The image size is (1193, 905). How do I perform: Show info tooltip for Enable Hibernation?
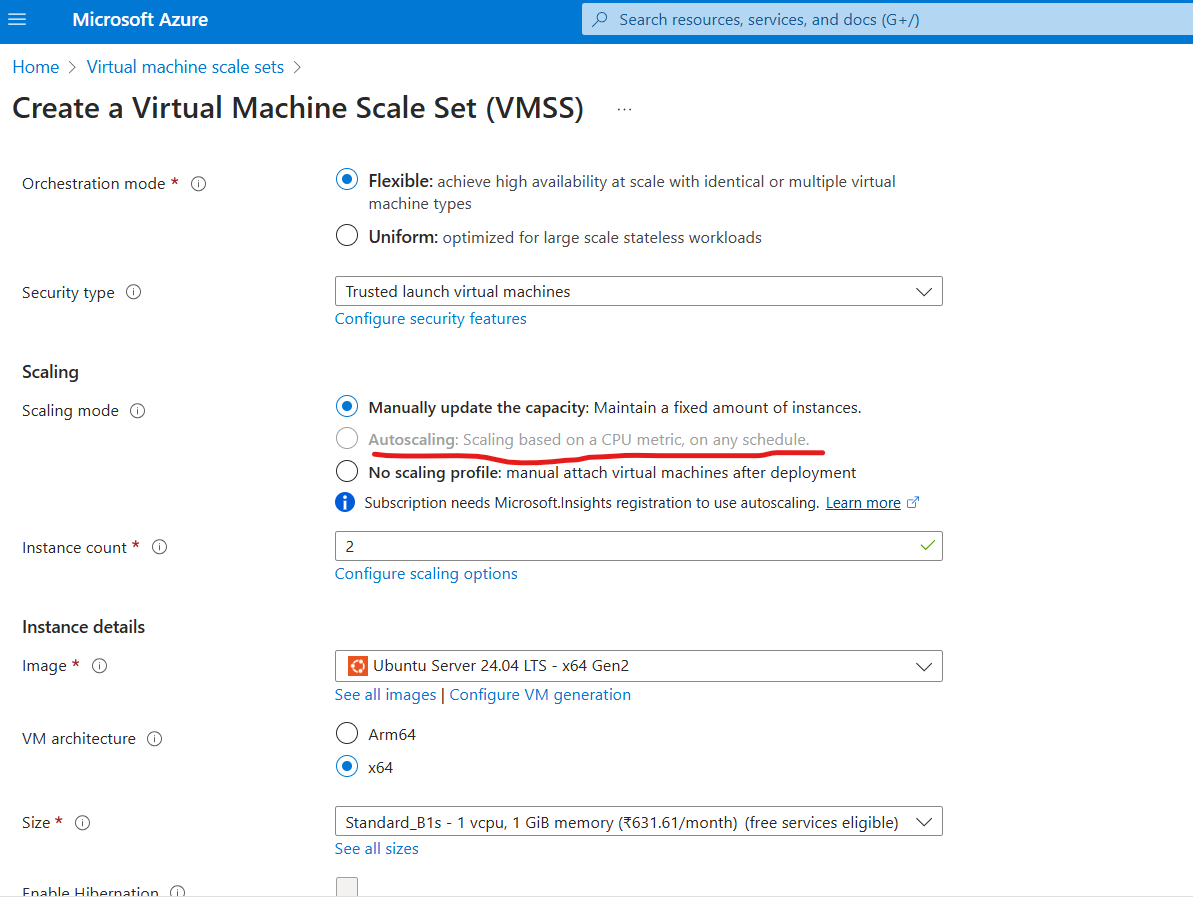(177, 891)
